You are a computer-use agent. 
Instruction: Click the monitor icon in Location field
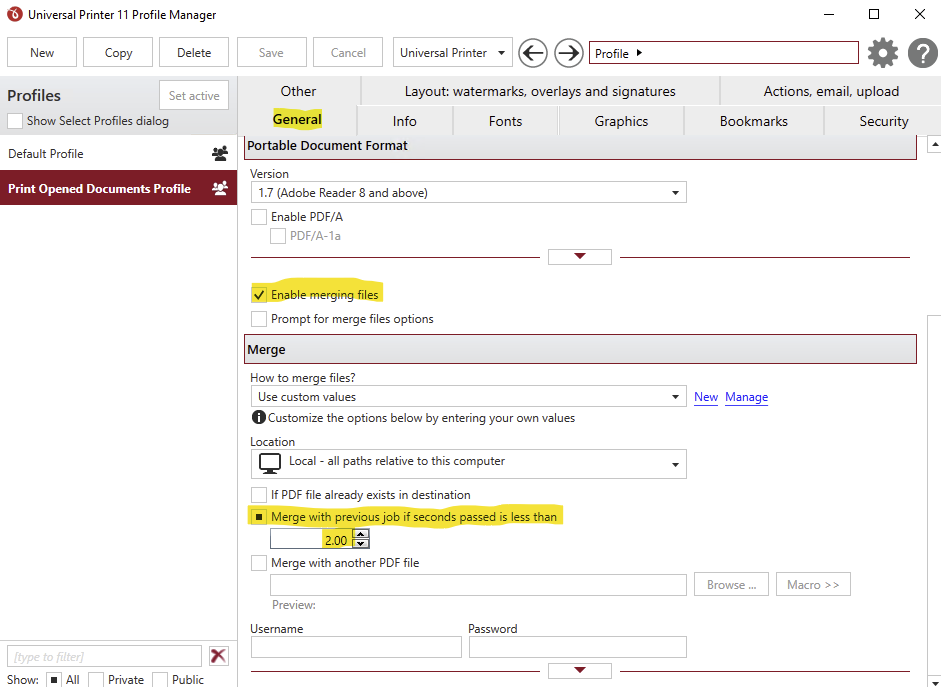coord(269,463)
